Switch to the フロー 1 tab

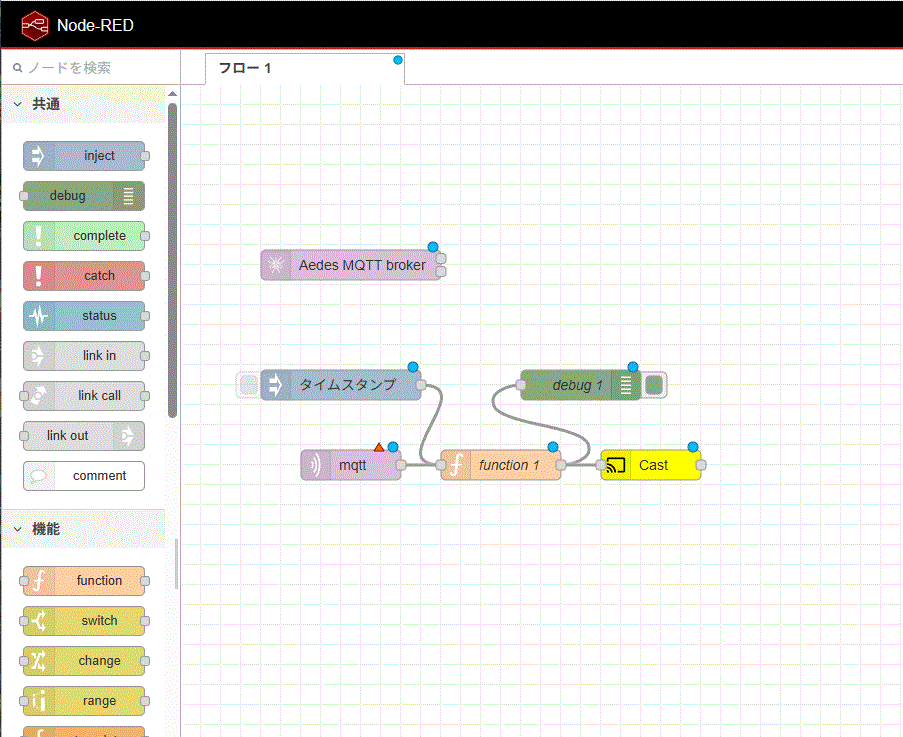point(246,68)
